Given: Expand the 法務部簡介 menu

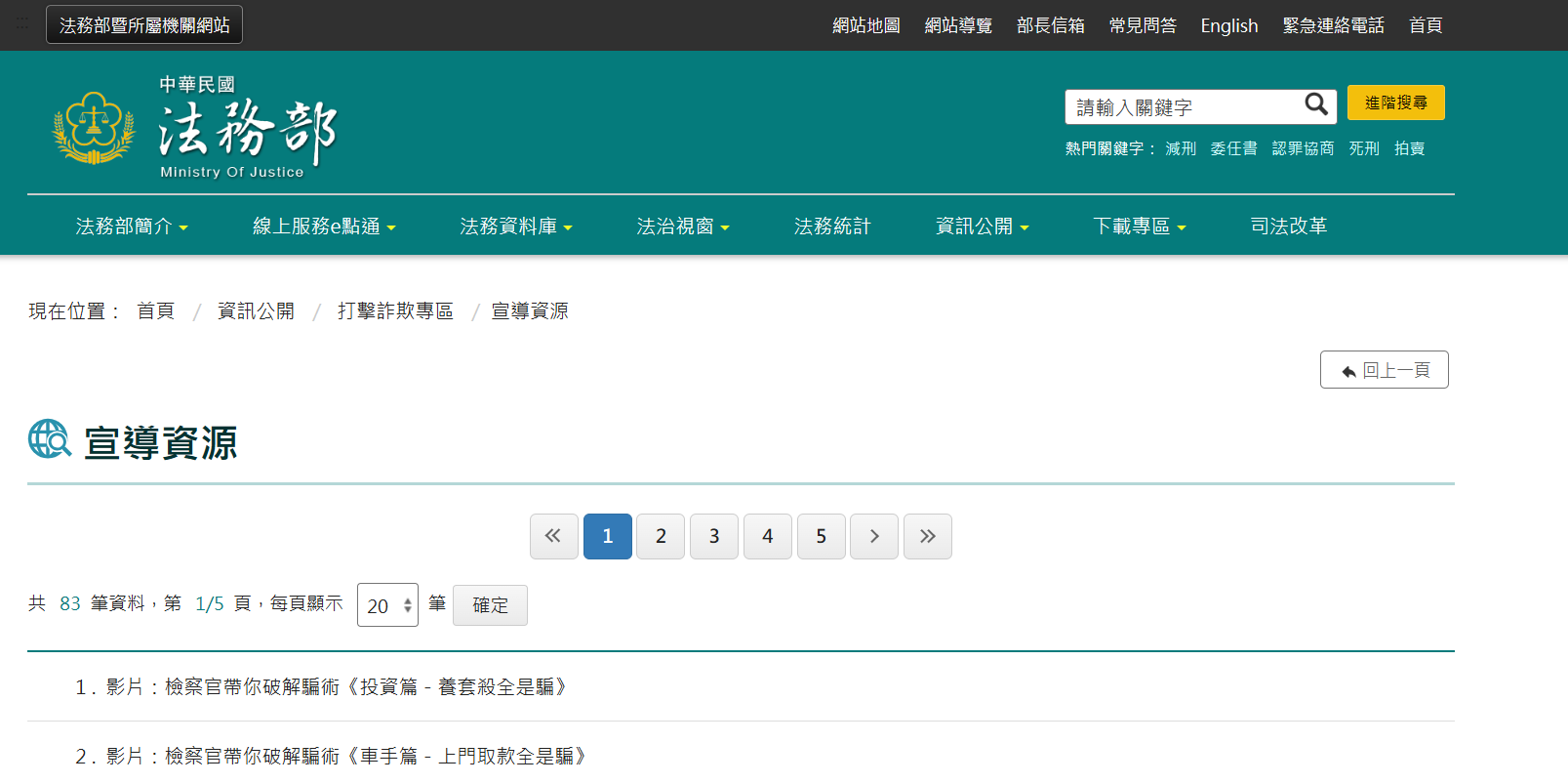Looking at the screenshot, I should (x=132, y=227).
